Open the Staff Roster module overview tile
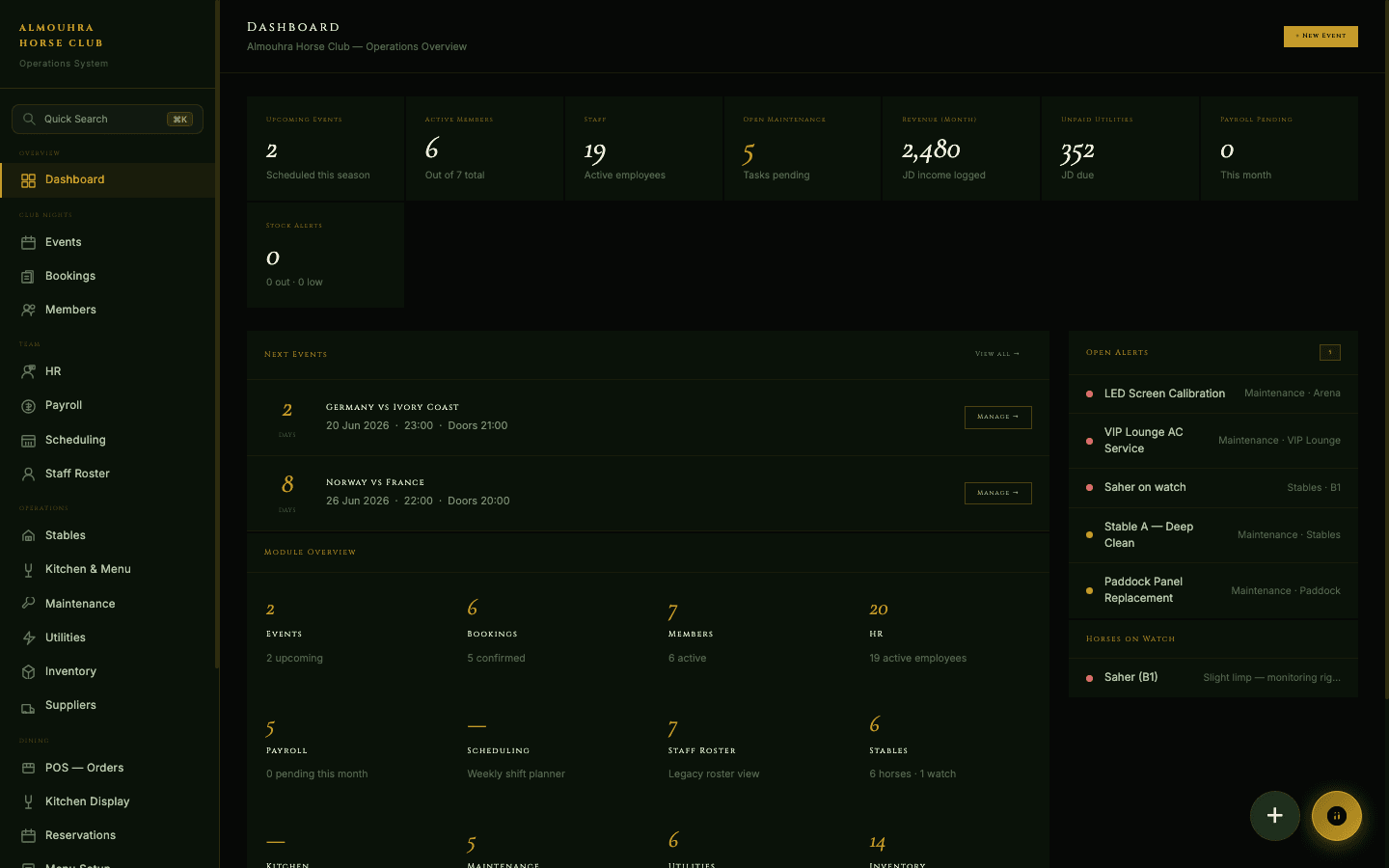The height and width of the screenshot is (868, 1389). coord(749,749)
